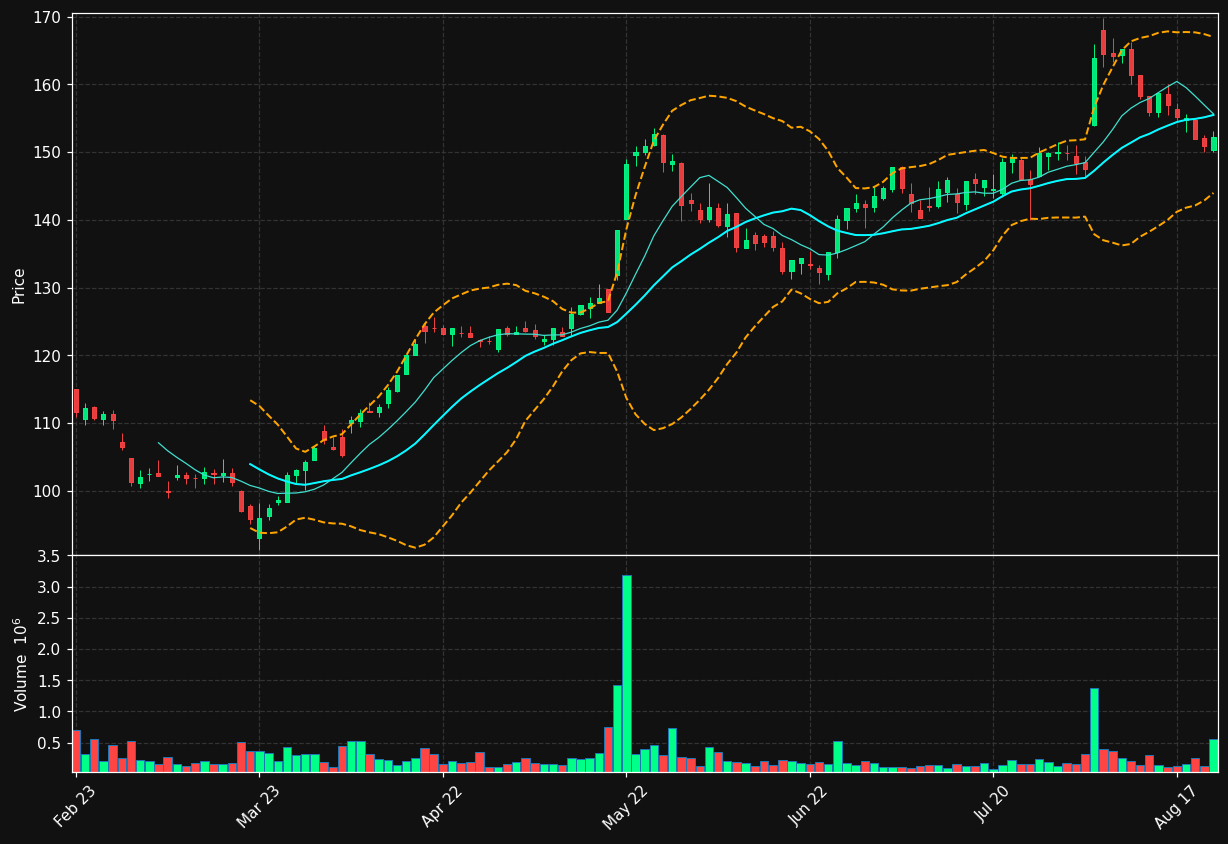Click the green volume bar spiking in early August
The height and width of the screenshot is (844, 1228).
click(1094, 730)
